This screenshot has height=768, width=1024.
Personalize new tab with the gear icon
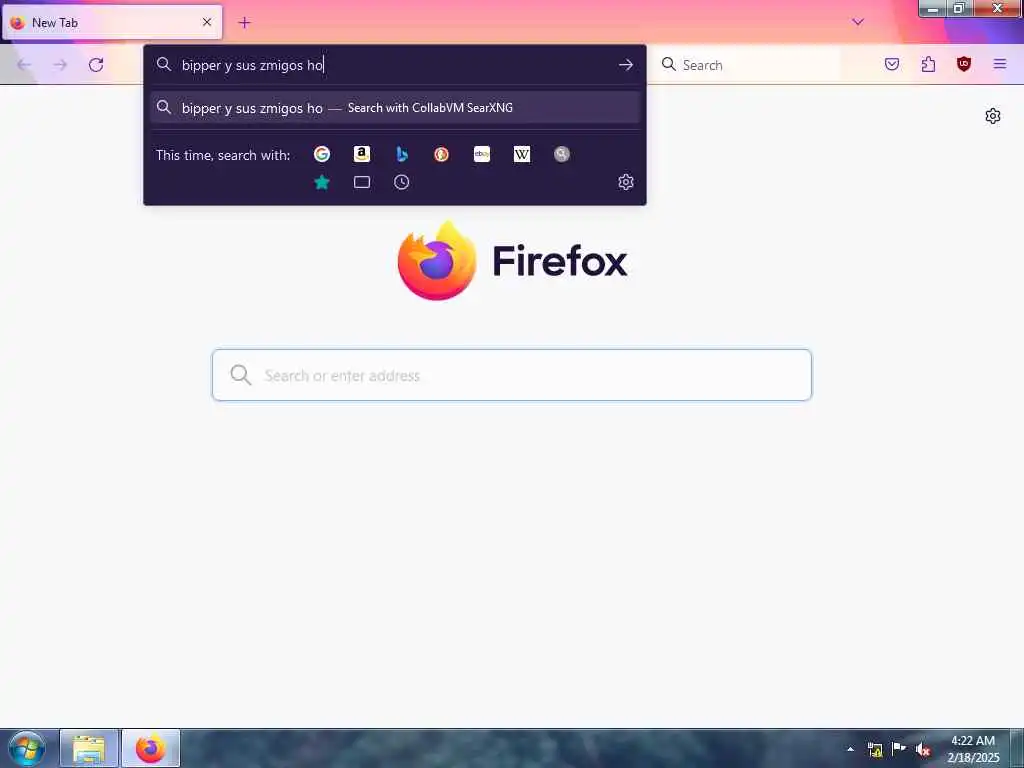pyautogui.click(x=993, y=116)
